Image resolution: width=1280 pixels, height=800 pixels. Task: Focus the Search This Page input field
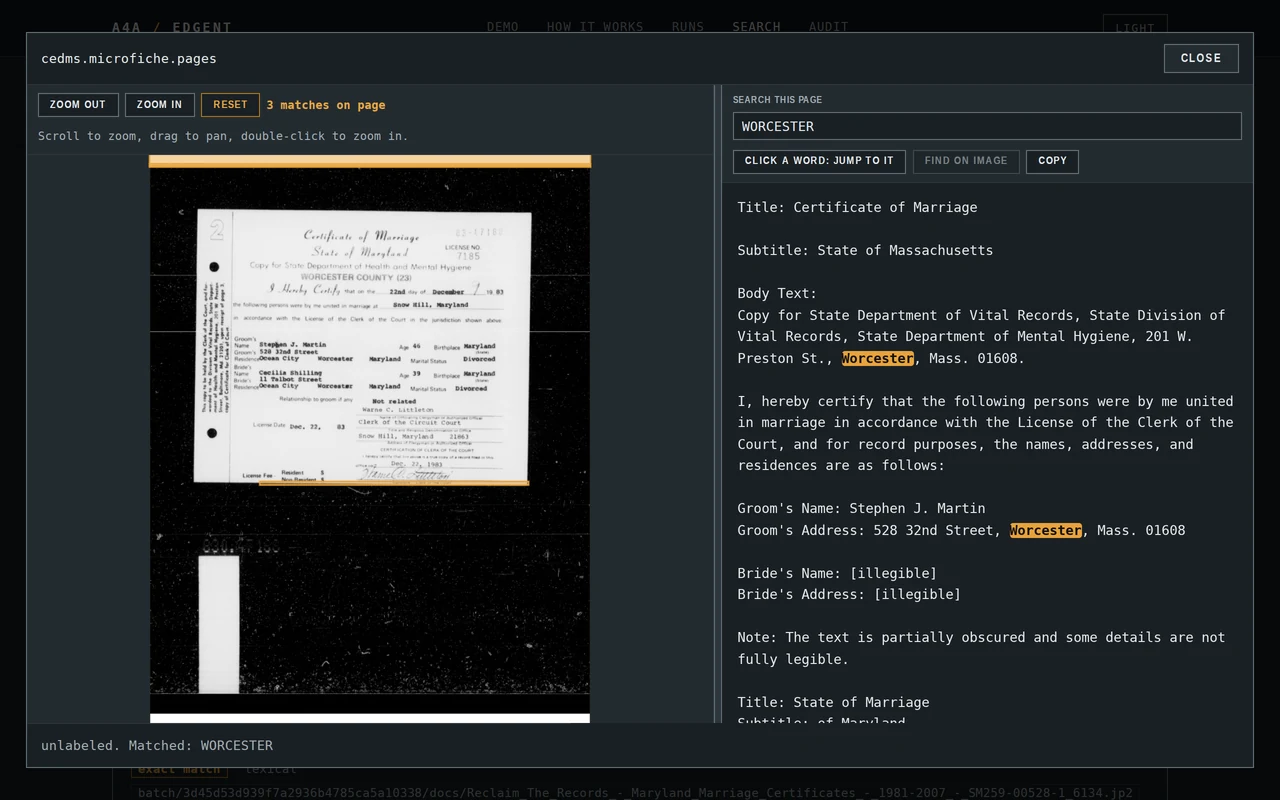[x=987, y=126]
